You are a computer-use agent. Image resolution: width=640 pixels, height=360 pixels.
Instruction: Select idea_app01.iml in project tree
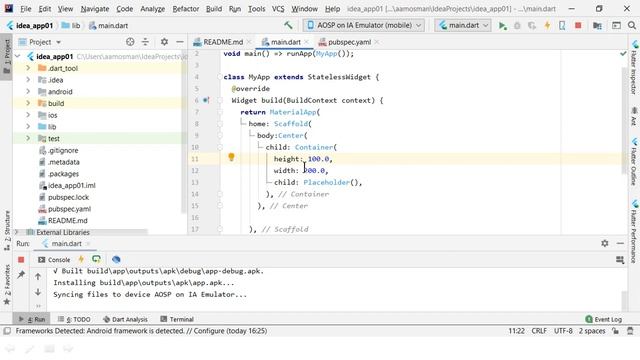click(71, 185)
